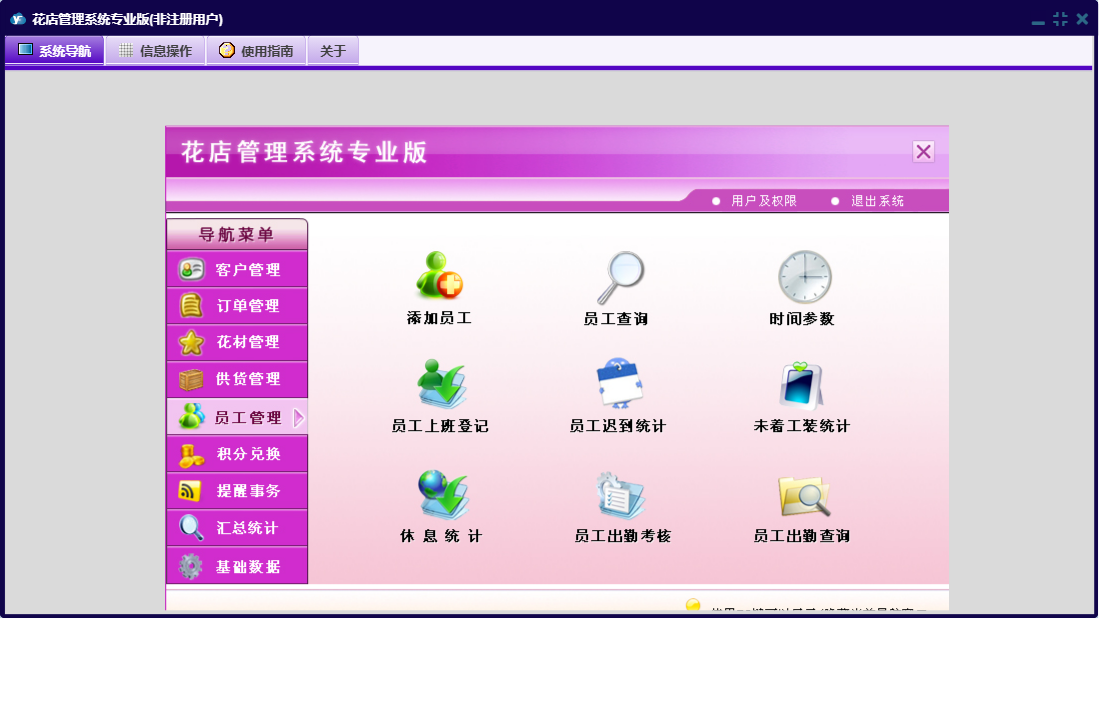Select 供货管理 in navigation menu
This screenshot has height=723, width=1099.
point(237,379)
